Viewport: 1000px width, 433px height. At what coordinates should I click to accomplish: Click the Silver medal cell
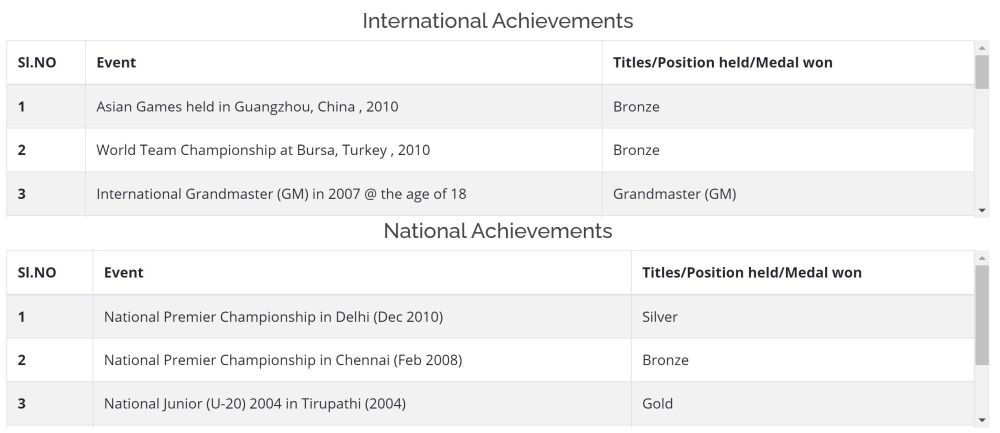click(660, 317)
